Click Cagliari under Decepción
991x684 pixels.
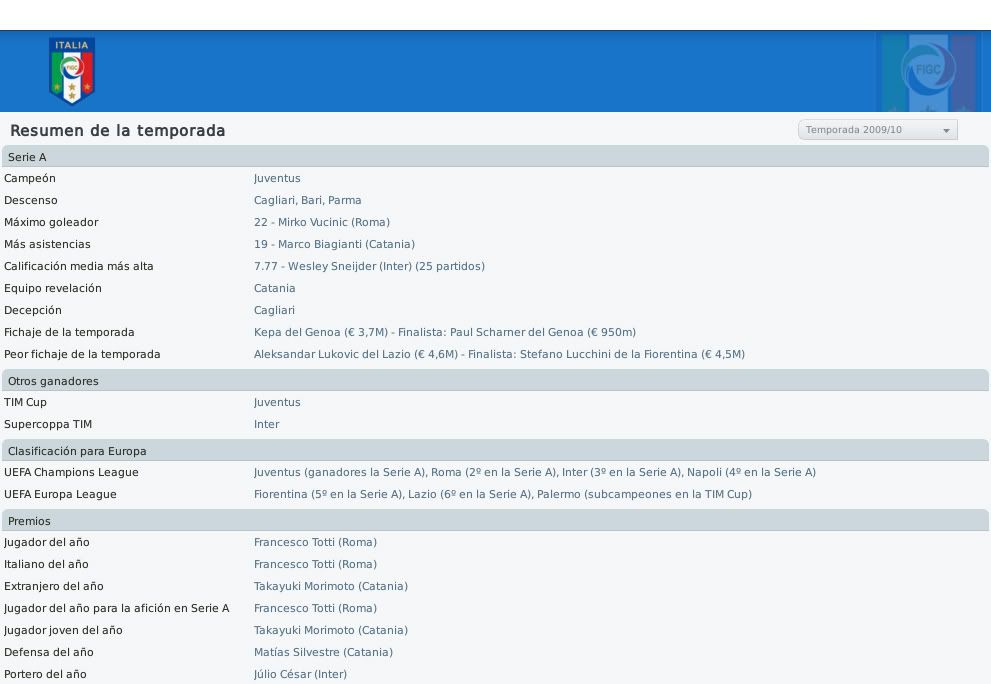point(274,310)
